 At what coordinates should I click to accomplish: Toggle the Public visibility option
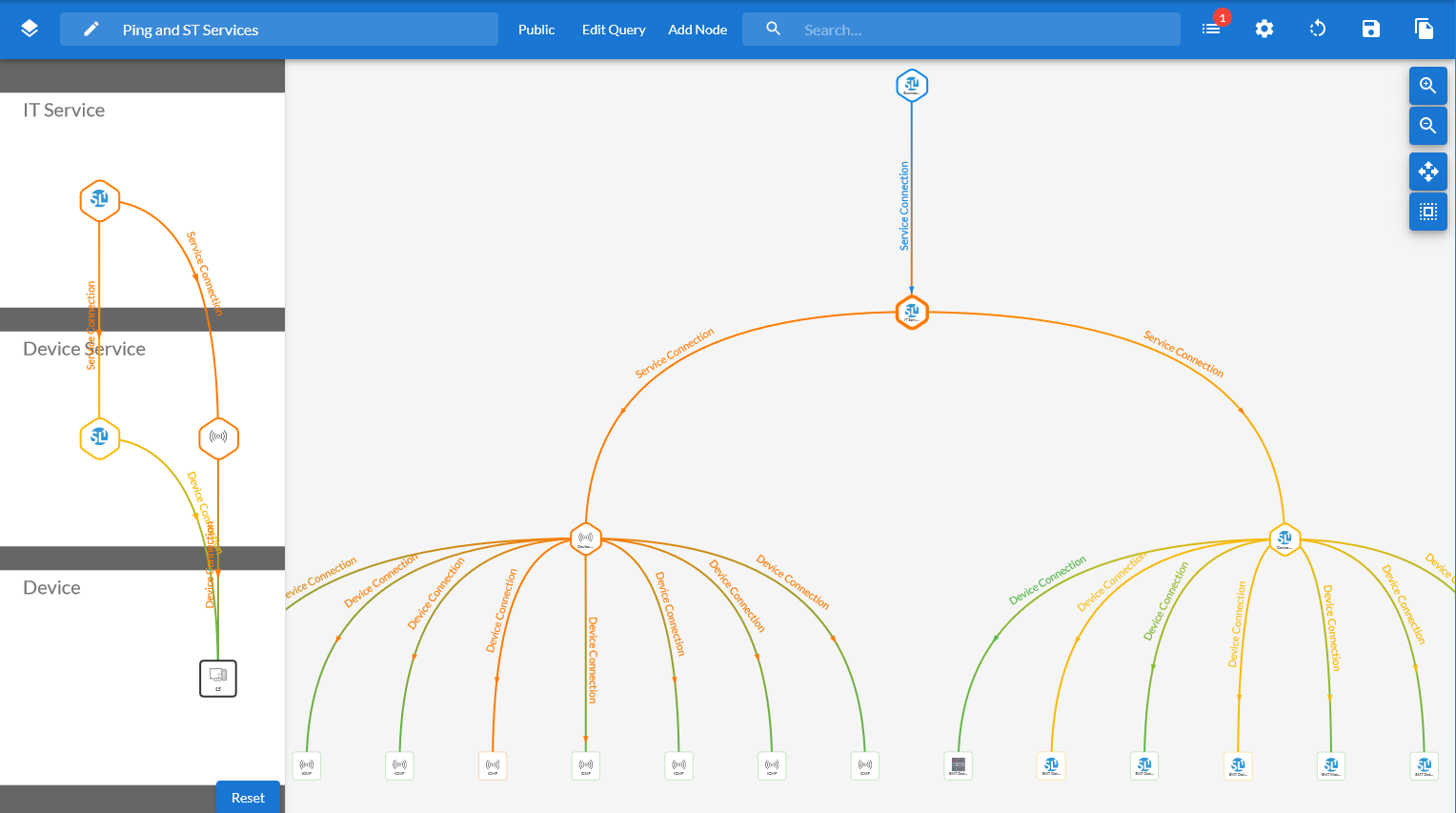(536, 30)
